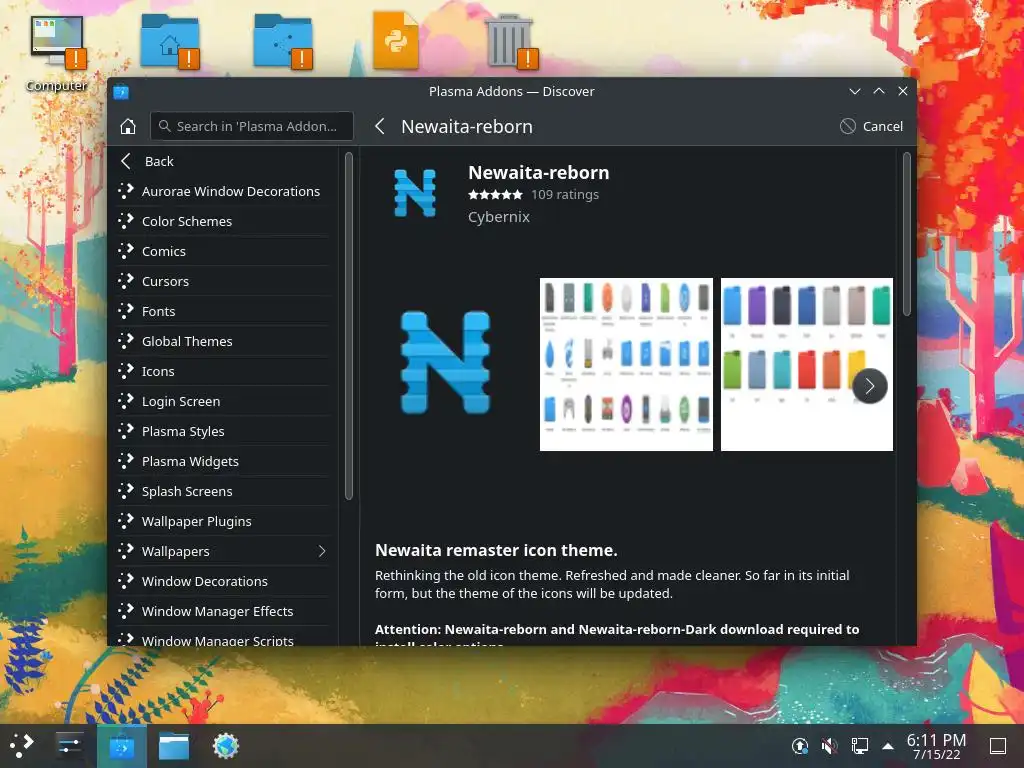Go Back in the sidebar category list

[223, 161]
